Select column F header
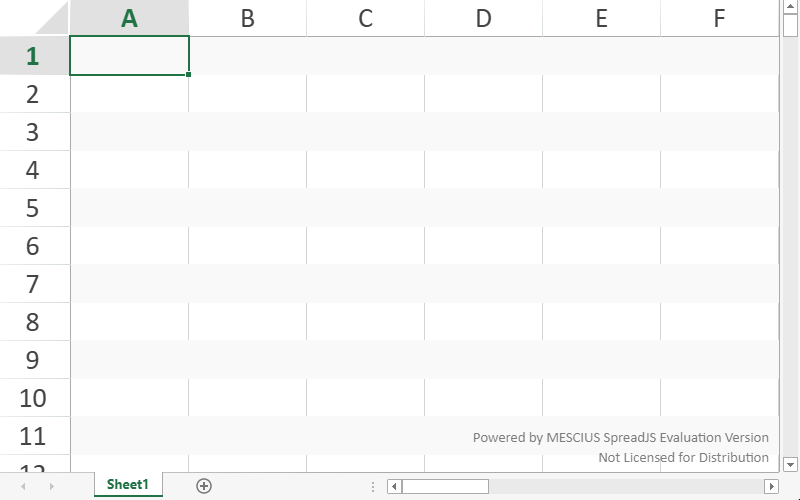This screenshot has height=500, width=800. 719,18
